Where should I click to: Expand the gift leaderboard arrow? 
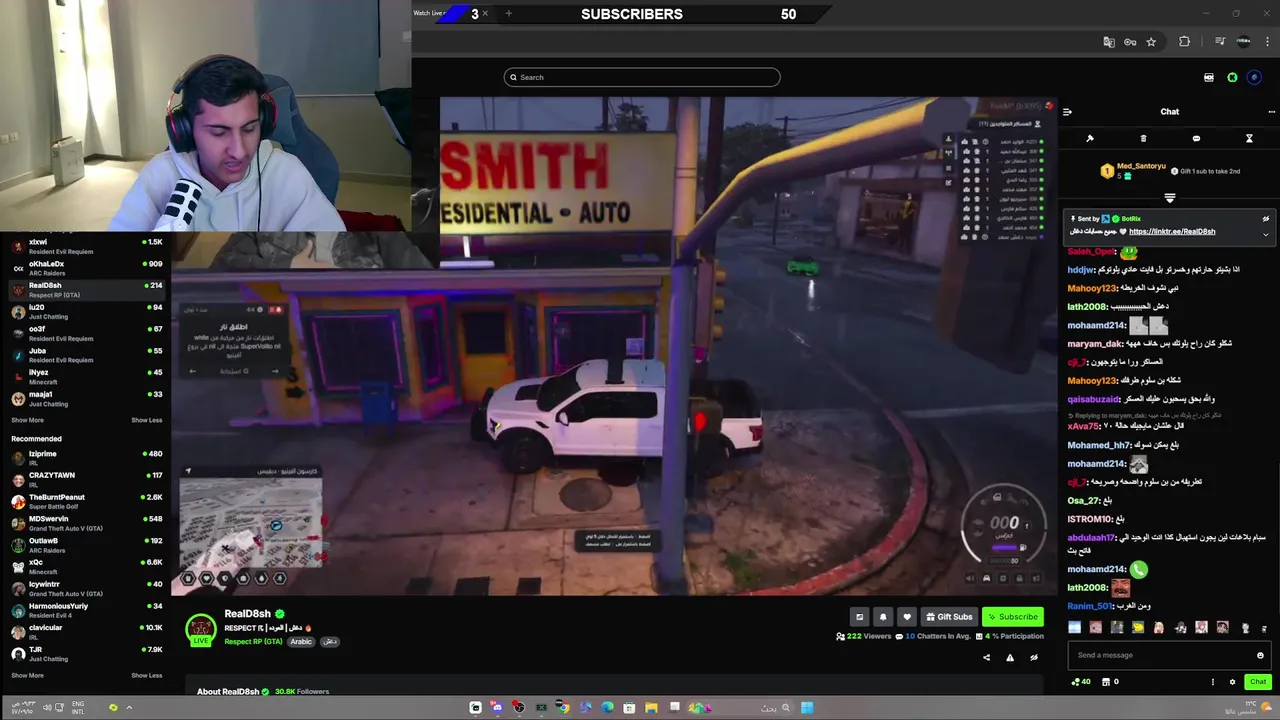(x=1169, y=198)
